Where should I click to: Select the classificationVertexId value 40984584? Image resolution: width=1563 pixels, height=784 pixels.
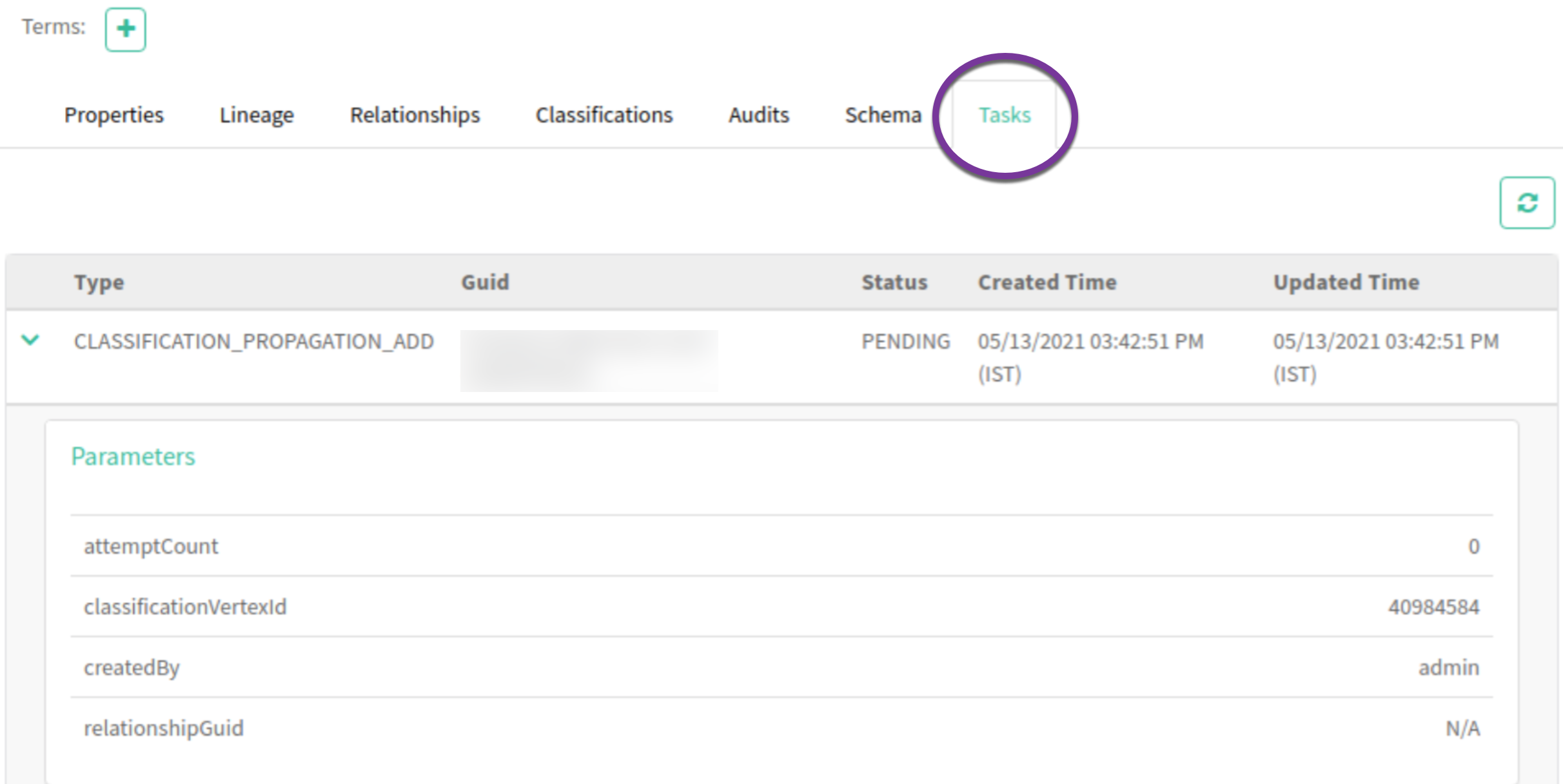click(x=1433, y=607)
